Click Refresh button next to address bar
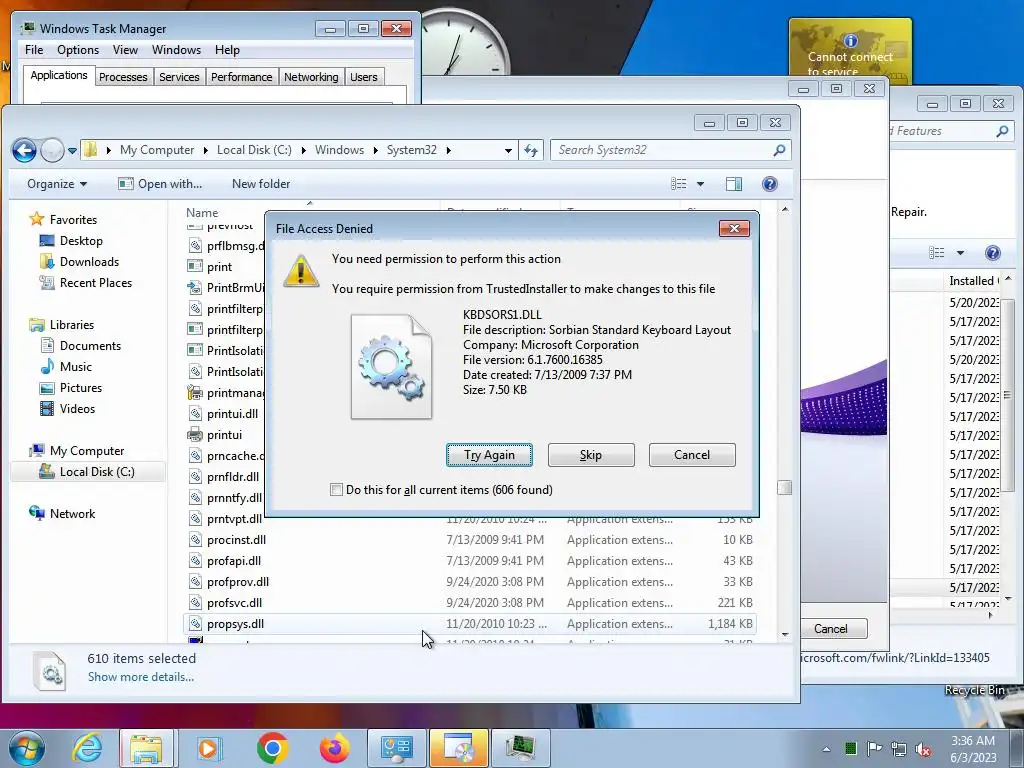 coord(531,150)
